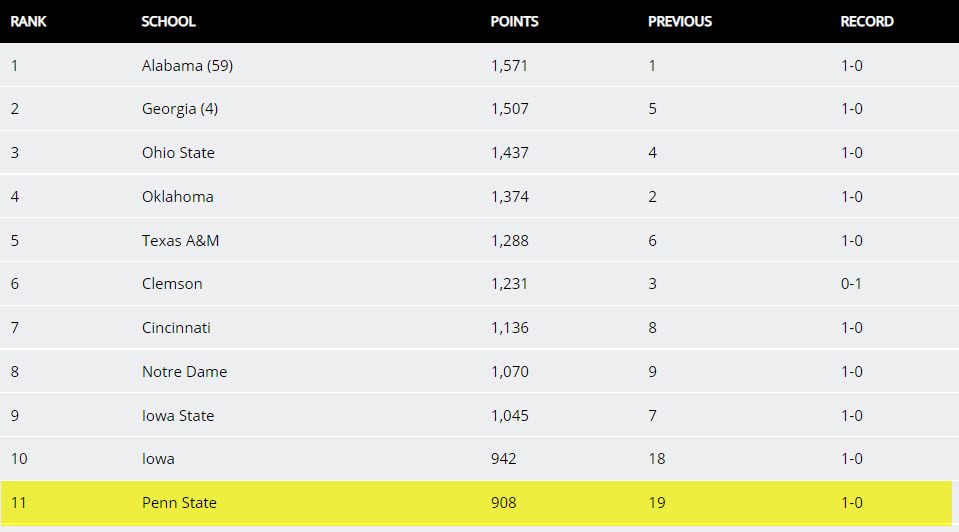Select Clemson's 0-1 record cell
The height and width of the screenshot is (532, 959).
coord(851,284)
